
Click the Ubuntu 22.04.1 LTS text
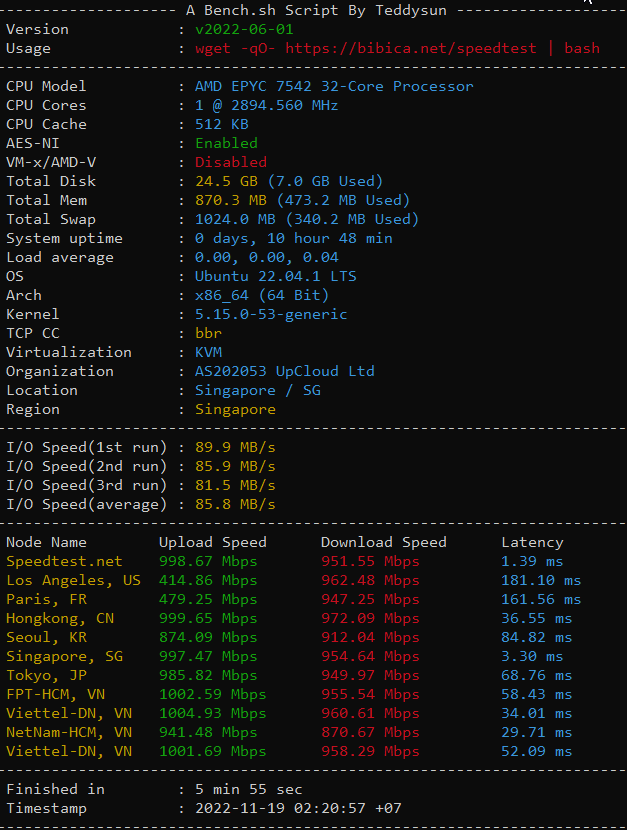point(275,276)
